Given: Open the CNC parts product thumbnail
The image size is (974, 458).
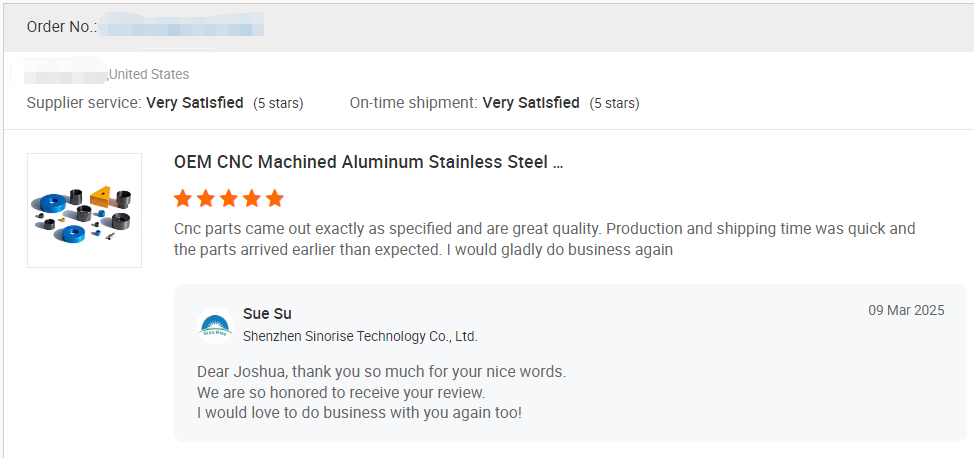Looking at the screenshot, I should [x=84, y=210].
